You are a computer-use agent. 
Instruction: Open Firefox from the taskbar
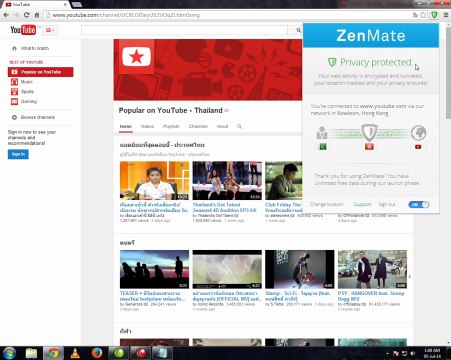(x=97, y=353)
